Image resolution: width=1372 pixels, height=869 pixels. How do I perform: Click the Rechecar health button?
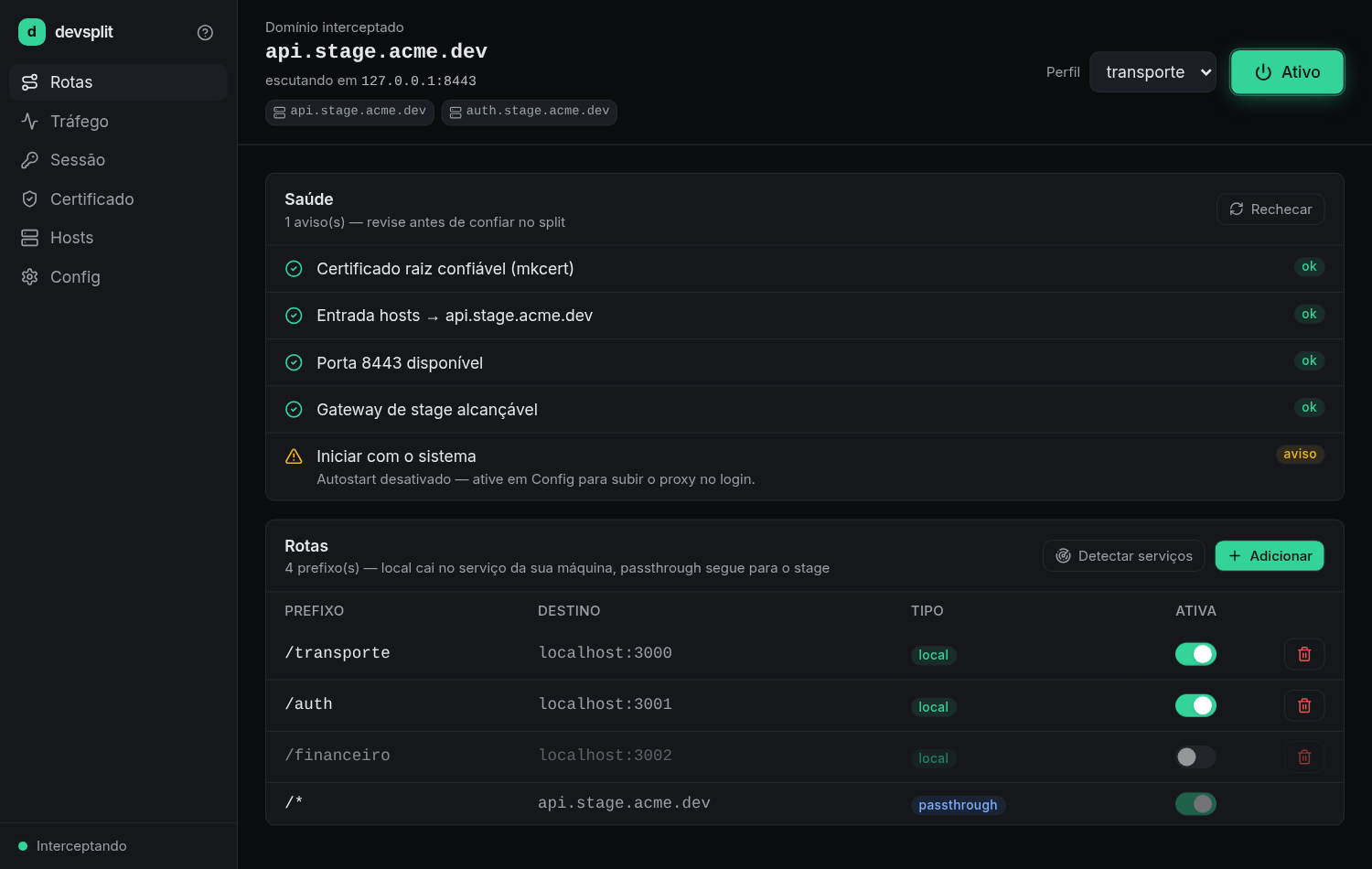(x=1270, y=209)
